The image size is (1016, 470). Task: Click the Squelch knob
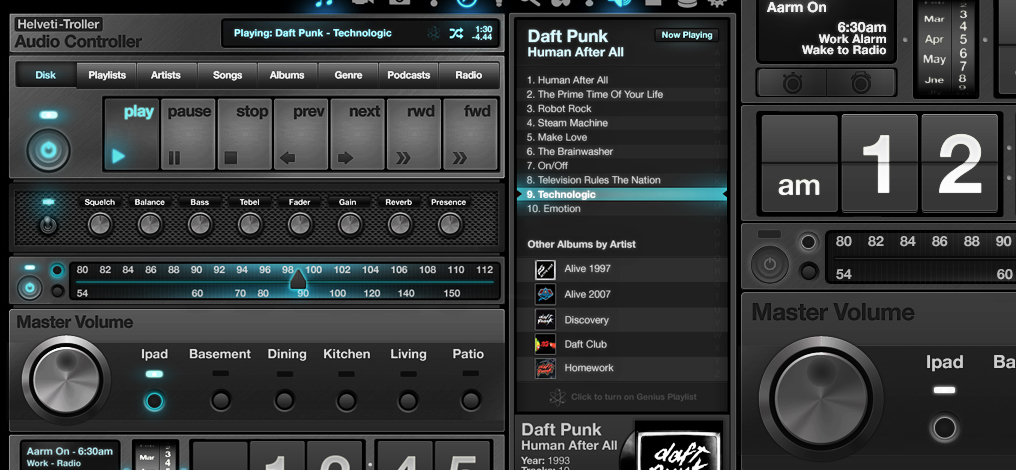(x=100, y=225)
